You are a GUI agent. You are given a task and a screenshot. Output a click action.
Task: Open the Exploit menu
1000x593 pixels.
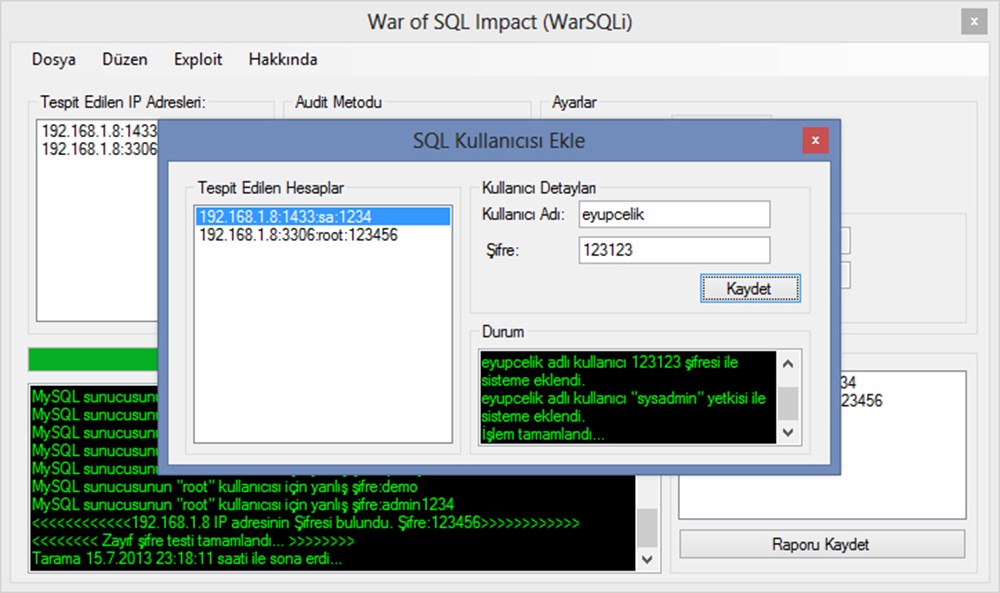(x=198, y=59)
